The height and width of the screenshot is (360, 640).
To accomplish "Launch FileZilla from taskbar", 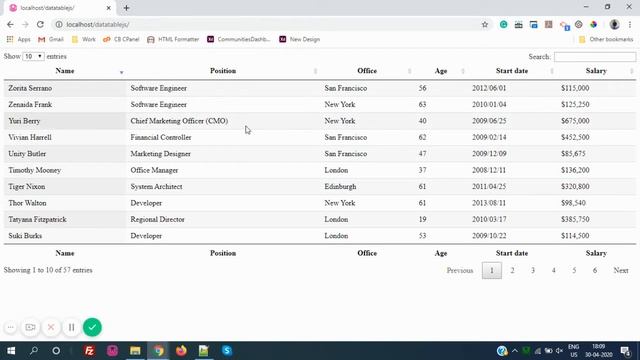I will click(89, 351).
